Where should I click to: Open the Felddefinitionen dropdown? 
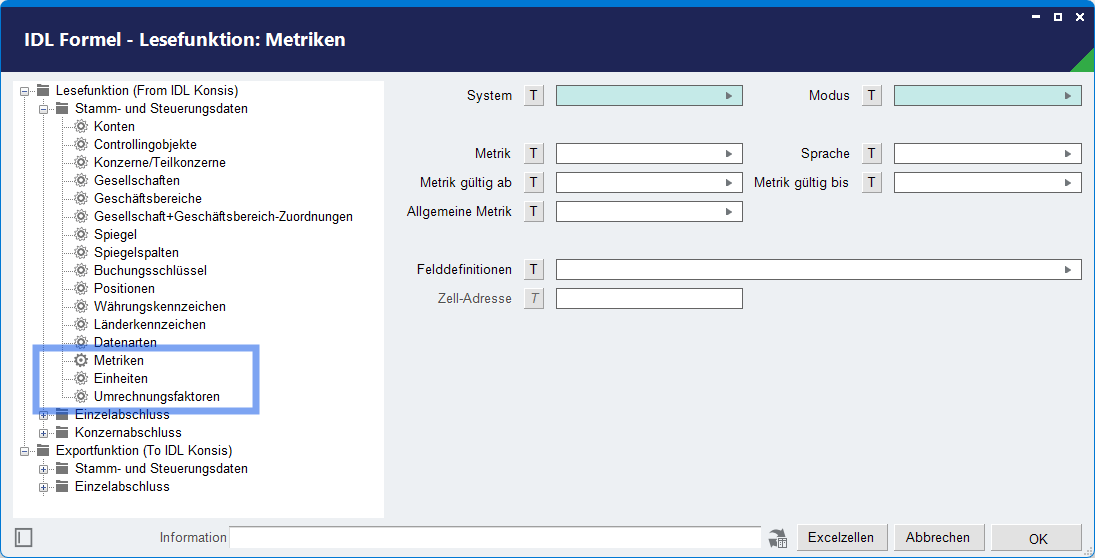[1067, 270]
